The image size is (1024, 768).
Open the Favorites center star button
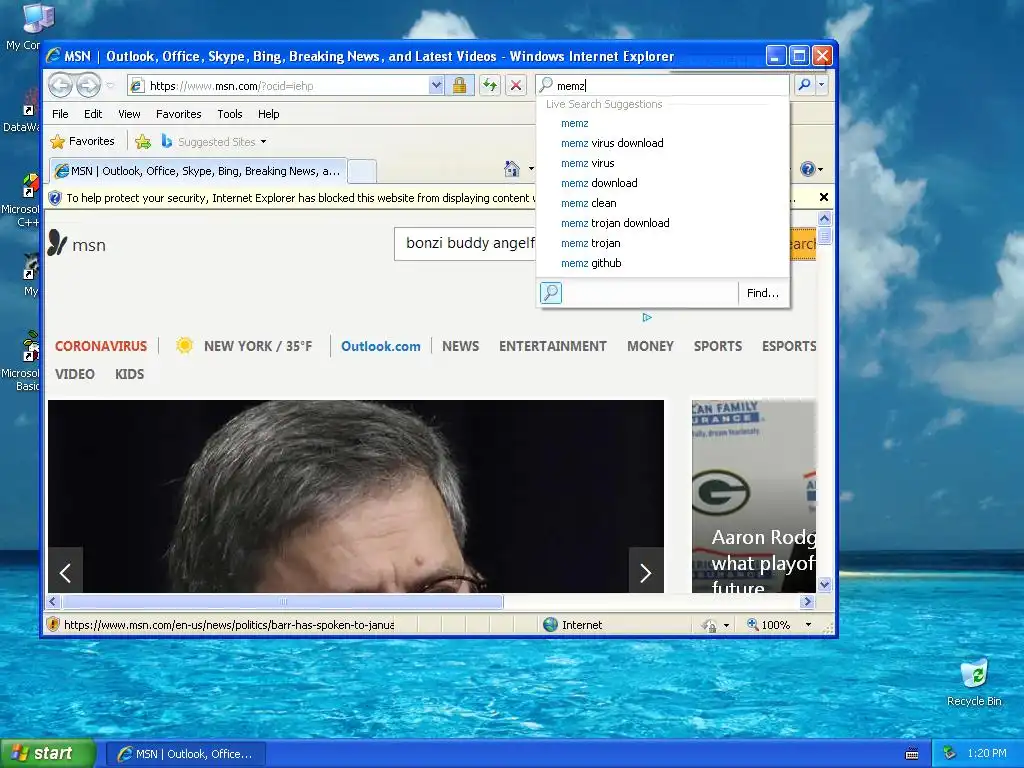(82, 141)
